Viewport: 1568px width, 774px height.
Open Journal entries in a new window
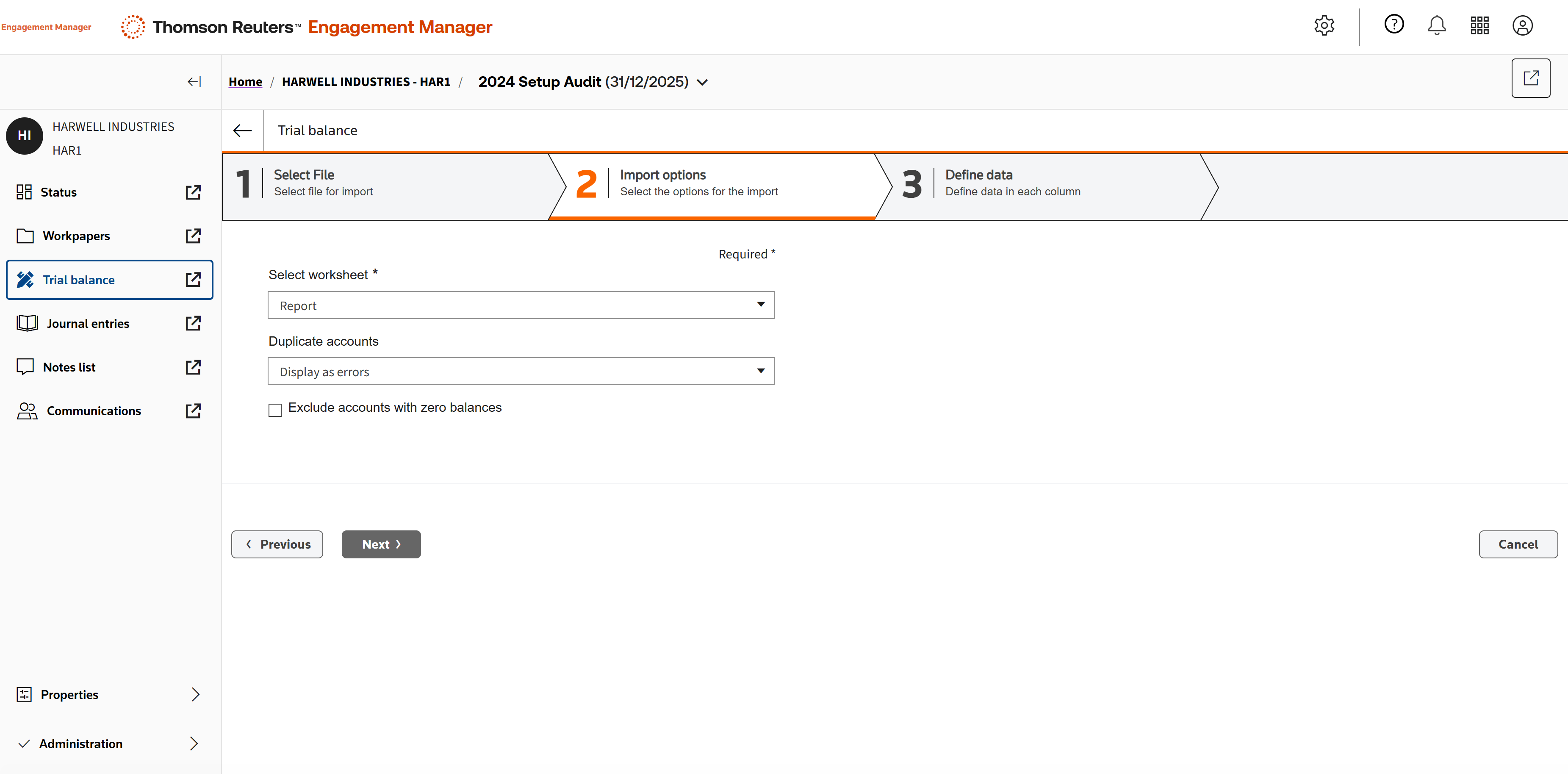coord(193,323)
